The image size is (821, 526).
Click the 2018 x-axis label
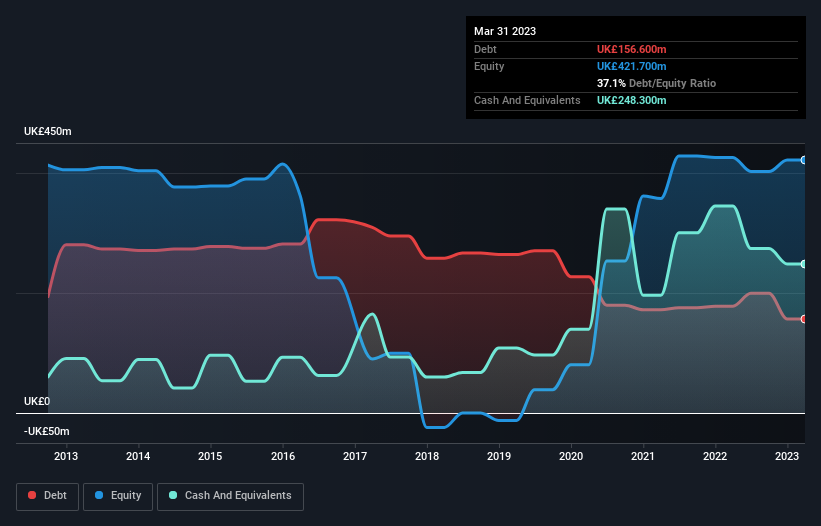pyautogui.click(x=427, y=456)
